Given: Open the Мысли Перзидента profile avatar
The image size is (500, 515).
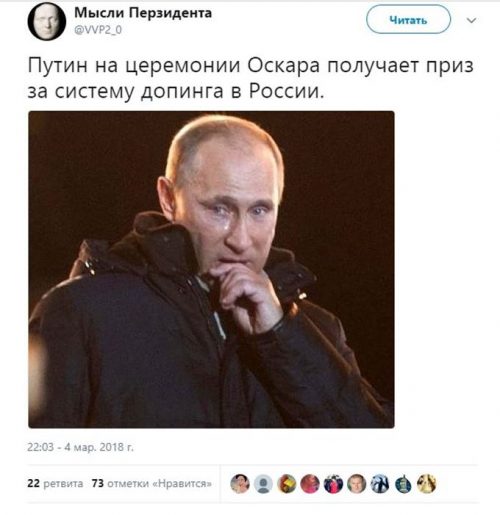Looking at the screenshot, I should click(x=47, y=21).
